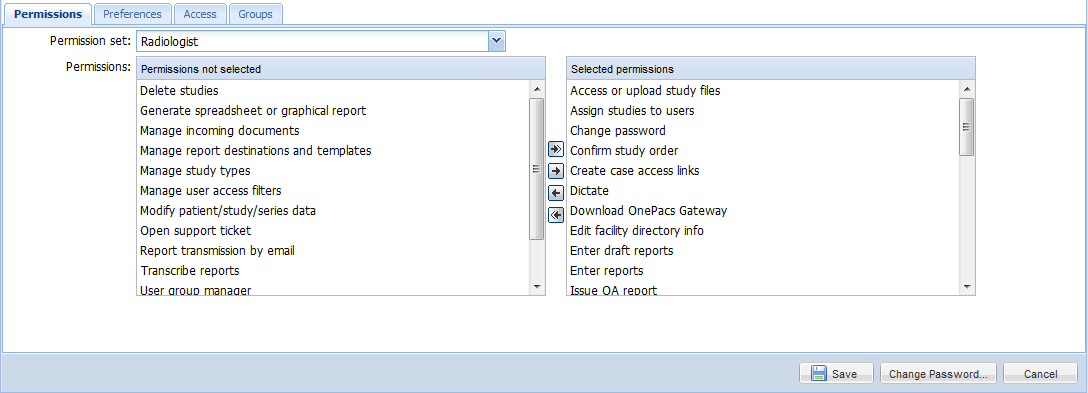
Task: Click the selected permissions scrollbar thumb
Action: pyautogui.click(x=967, y=126)
